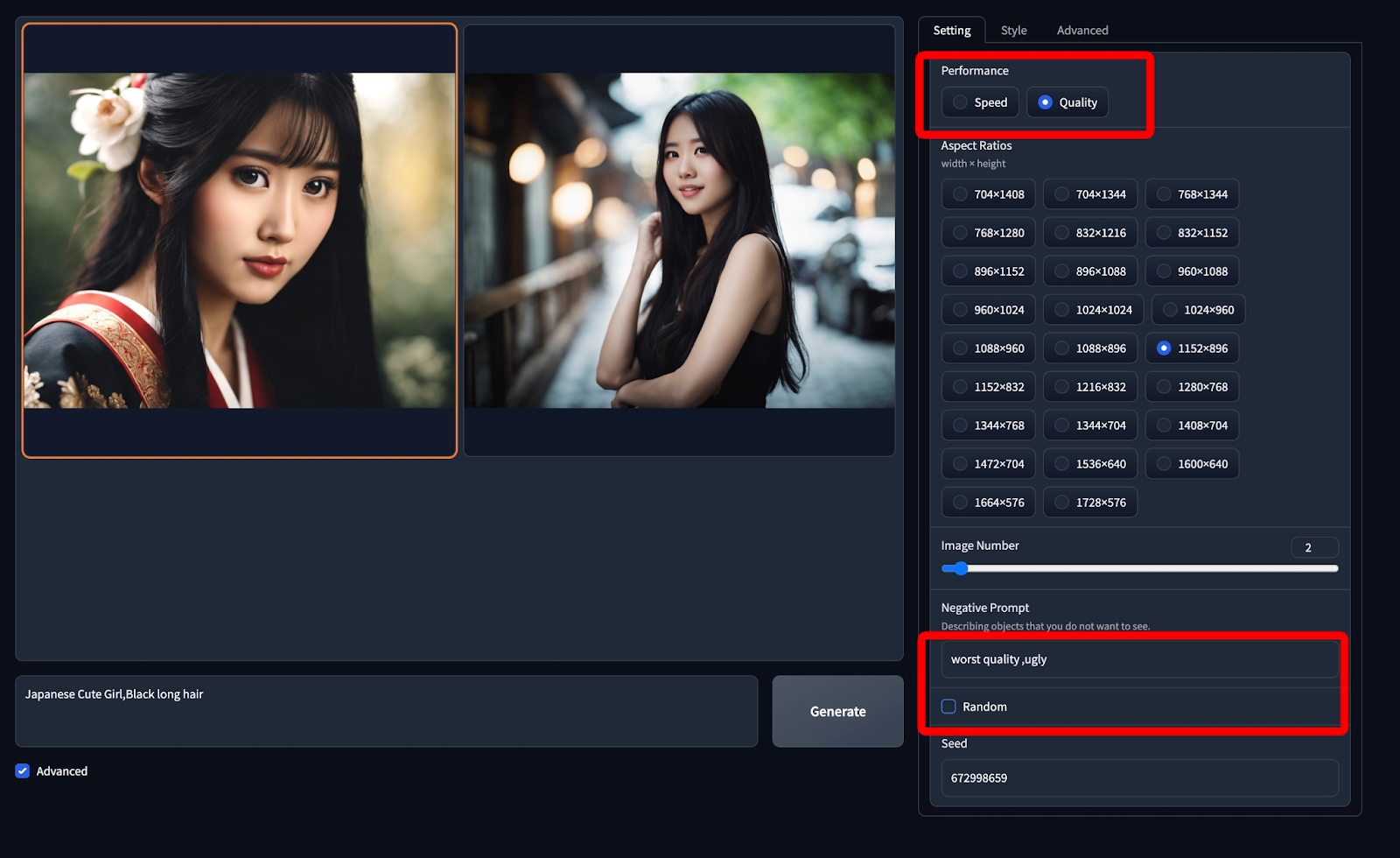This screenshot has width=1400, height=858.
Task: Pick the 1600×640 resolution option
Action: pyautogui.click(x=1192, y=463)
